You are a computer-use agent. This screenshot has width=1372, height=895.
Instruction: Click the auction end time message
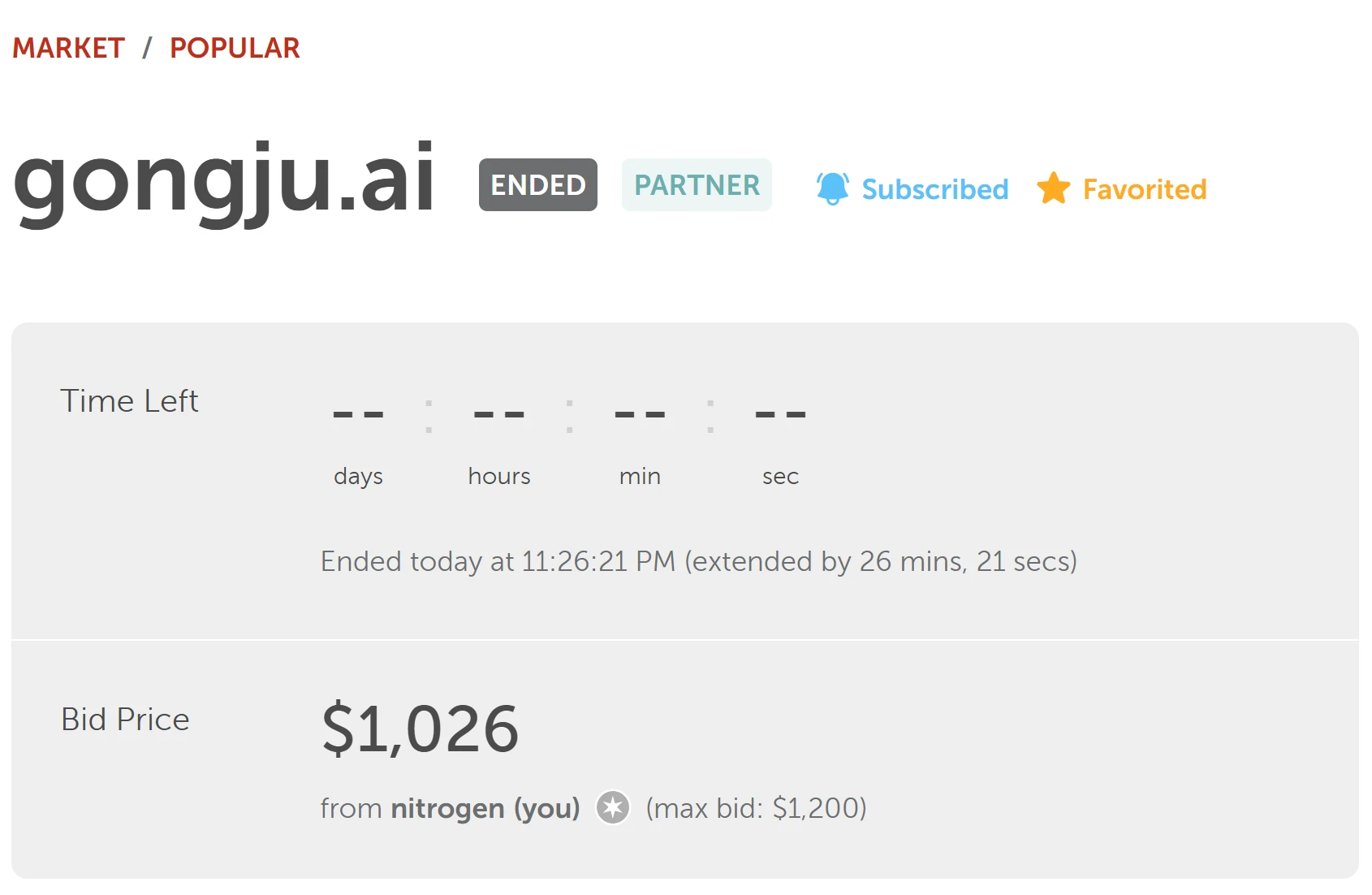pos(698,561)
